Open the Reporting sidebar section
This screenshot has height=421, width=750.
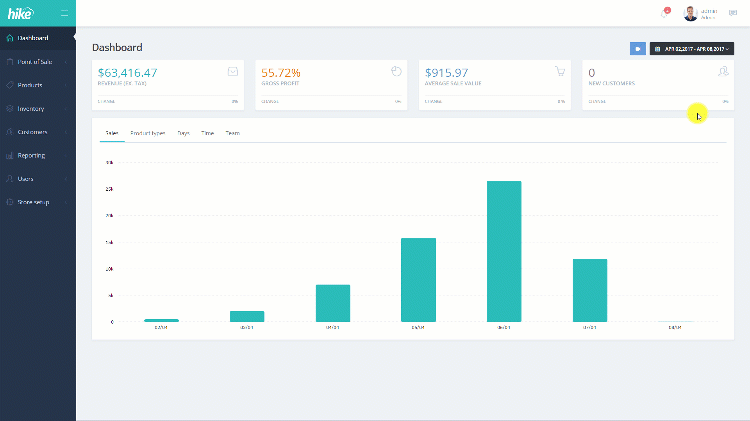[38, 155]
